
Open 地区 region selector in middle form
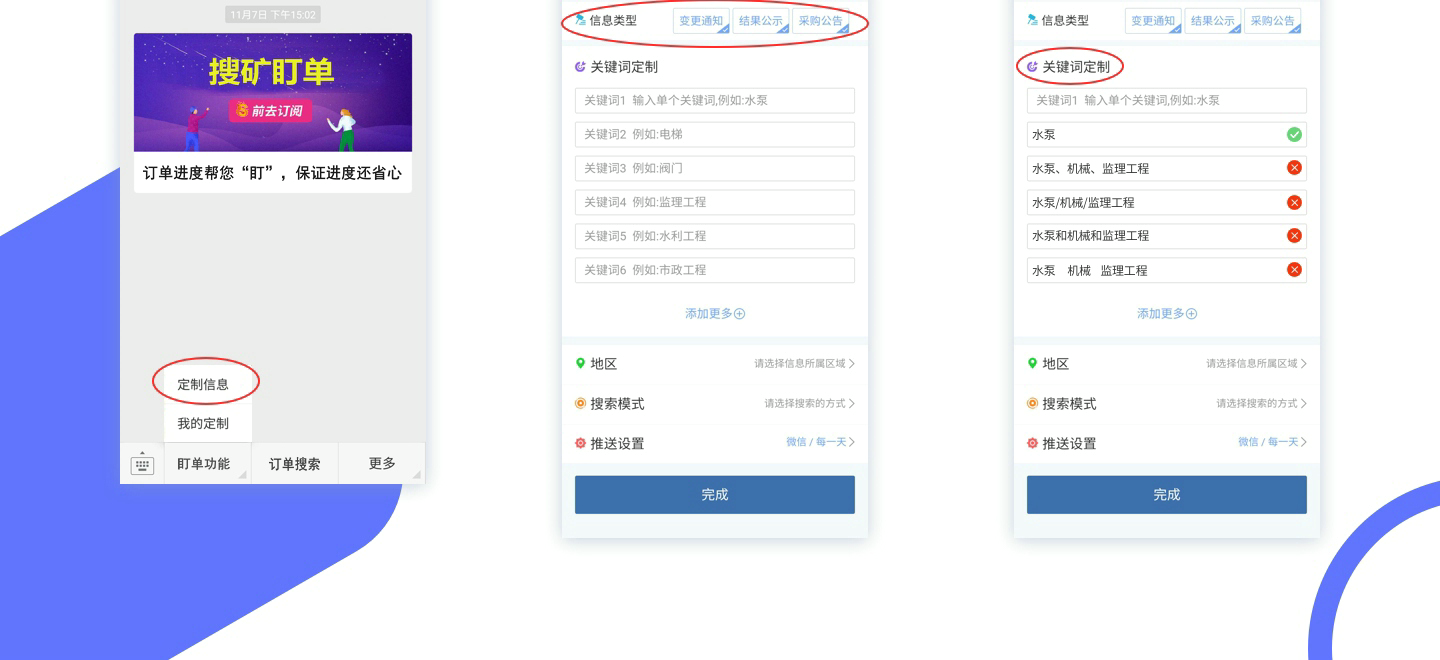click(x=715, y=364)
